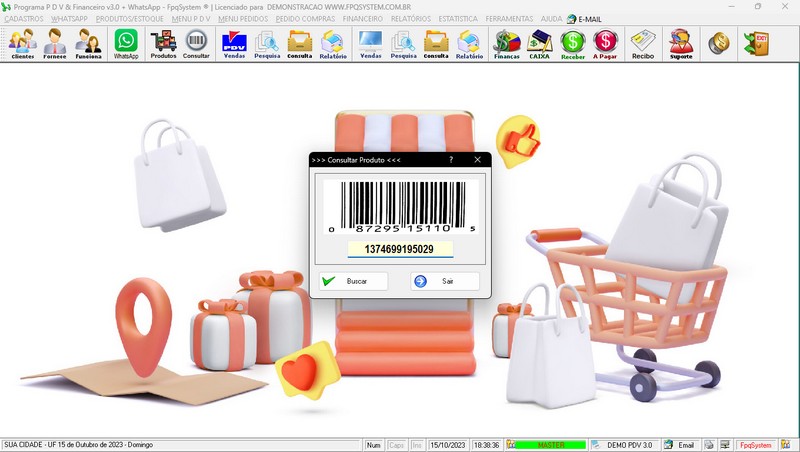
Task: Open the CADASTROS menu
Action: pyautogui.click(x=24, y=19)
